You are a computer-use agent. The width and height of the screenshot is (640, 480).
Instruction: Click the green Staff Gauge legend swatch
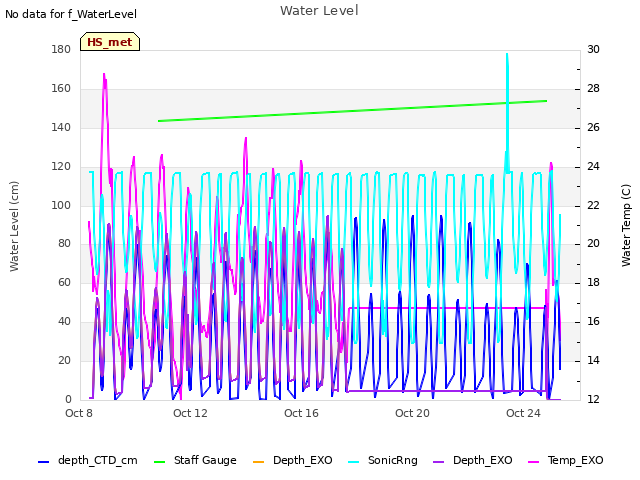[159, 462]
